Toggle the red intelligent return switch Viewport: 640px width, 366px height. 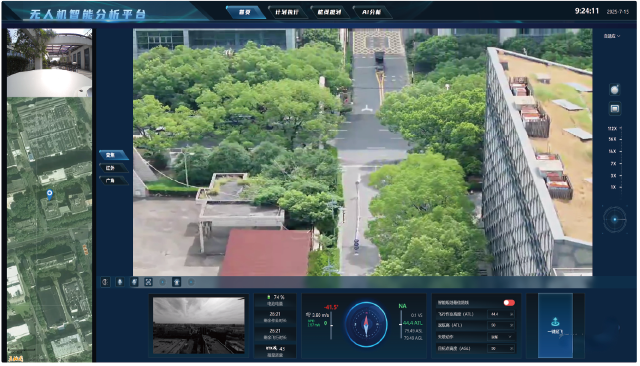(x=509, y=302)
